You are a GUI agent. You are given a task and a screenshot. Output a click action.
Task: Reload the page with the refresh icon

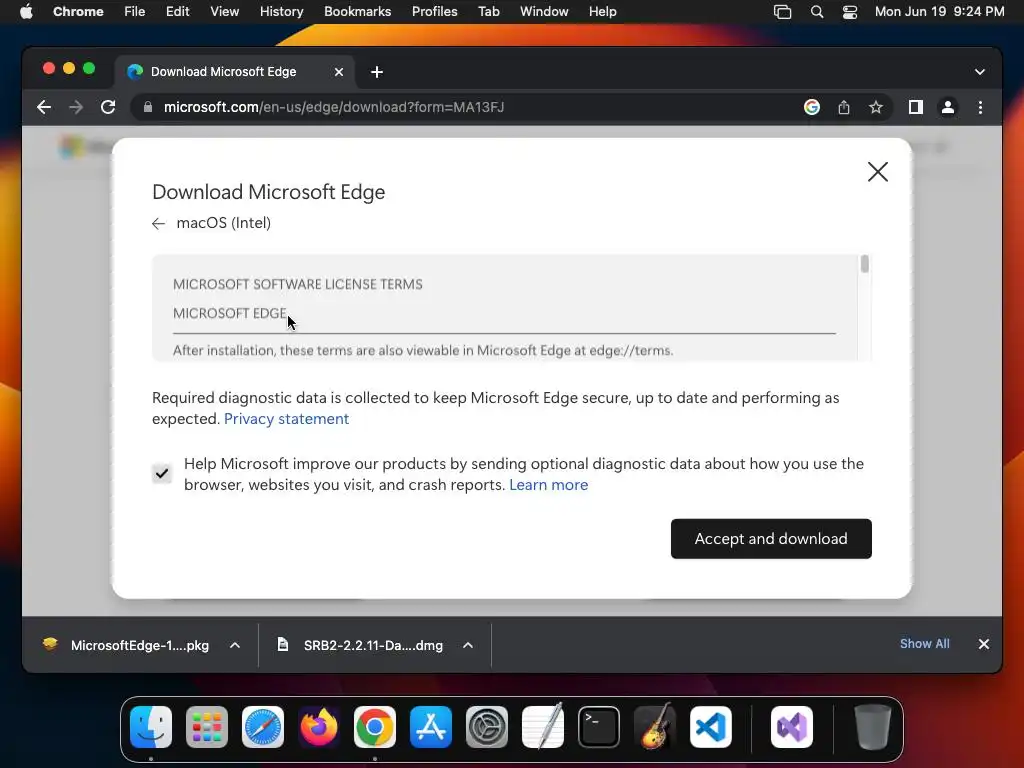pos(108,107)
